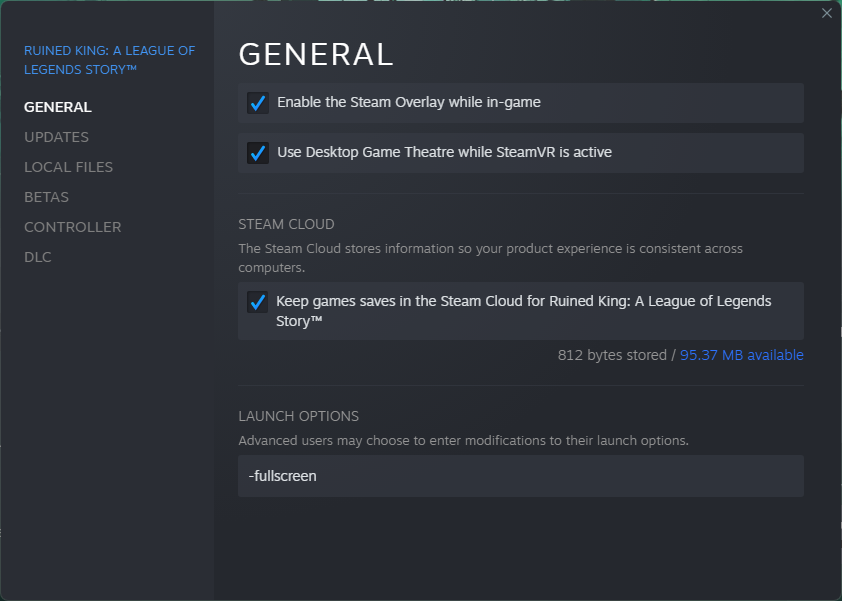This screenshot has width=842, height=601.
Task: Click the "812 bytes stored" text
Action: coord(614,355)
